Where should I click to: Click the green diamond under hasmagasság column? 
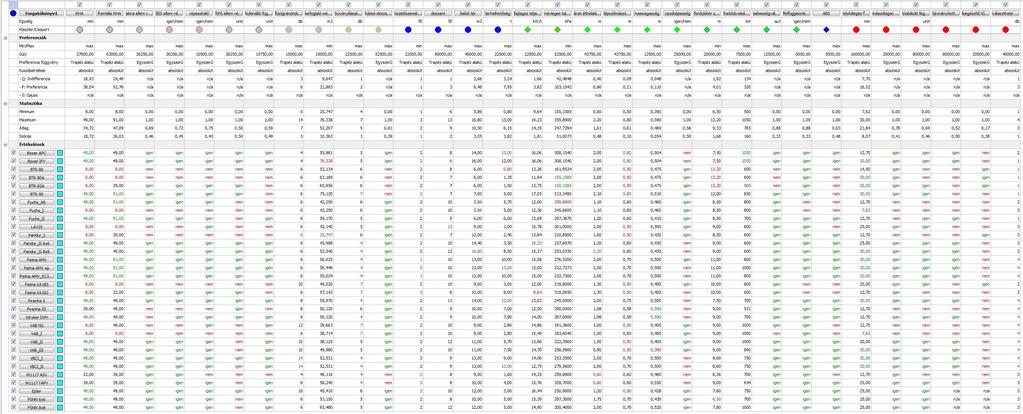[x=647, y=30]
